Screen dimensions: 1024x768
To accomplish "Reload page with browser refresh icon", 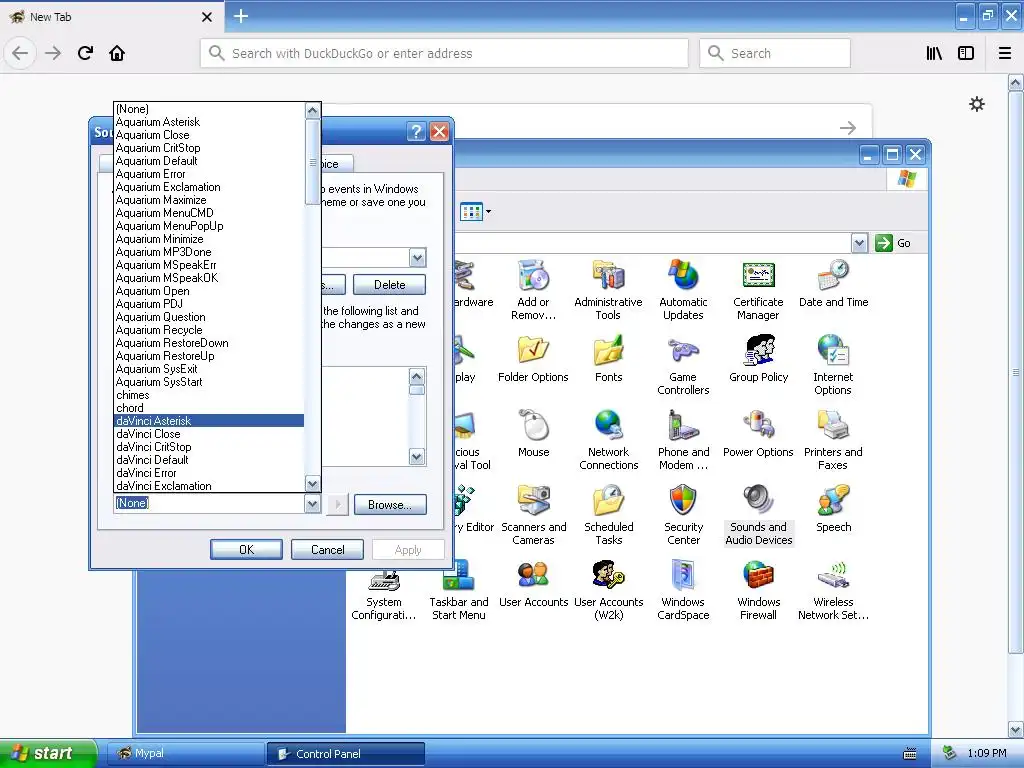I will (85, 53).
